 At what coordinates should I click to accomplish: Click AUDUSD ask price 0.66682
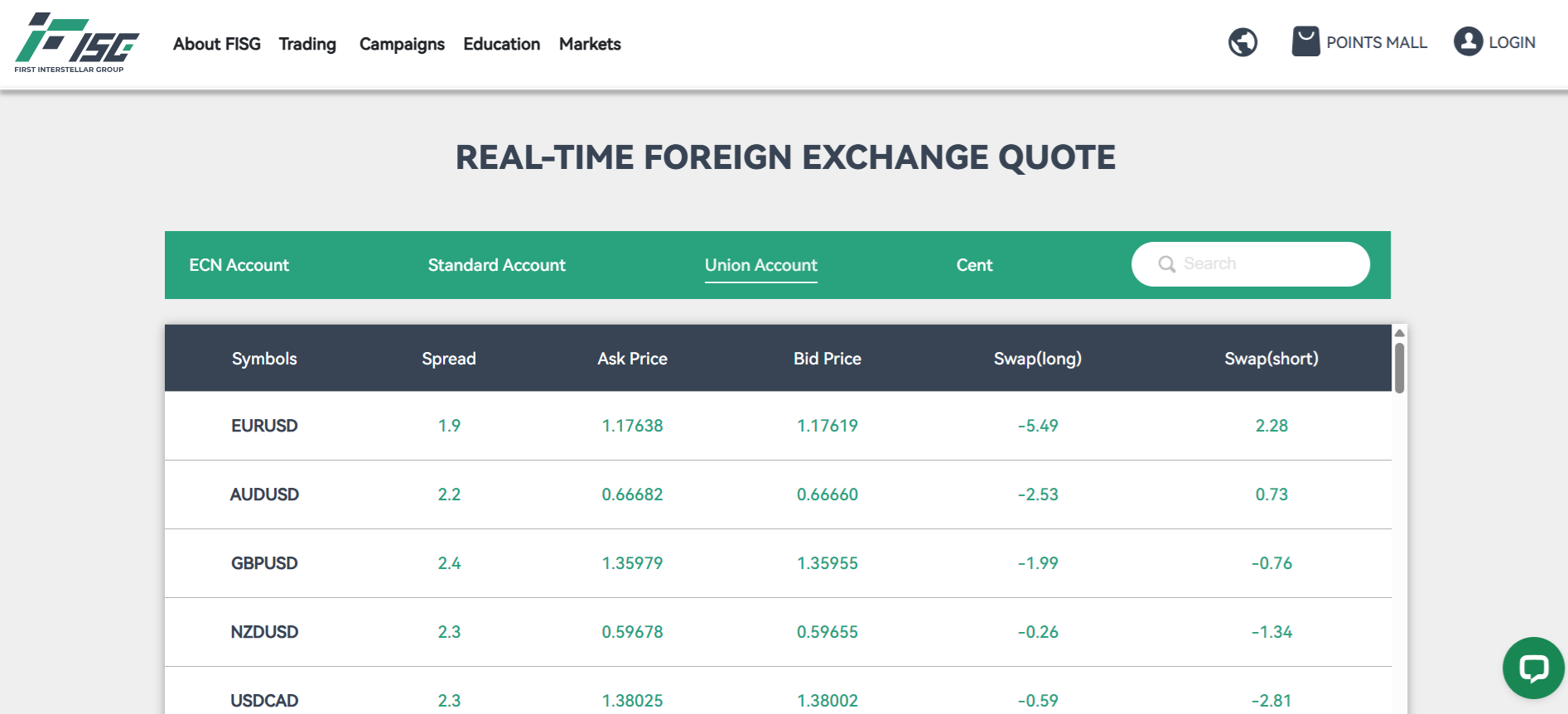pos(632,494)
